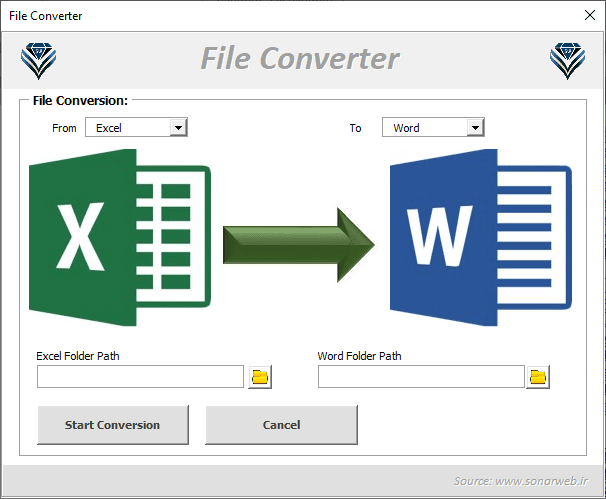Click the Start Conversion button
Image resolution: width=606 pixels, height=499 pixels.
tap(113, 425)
